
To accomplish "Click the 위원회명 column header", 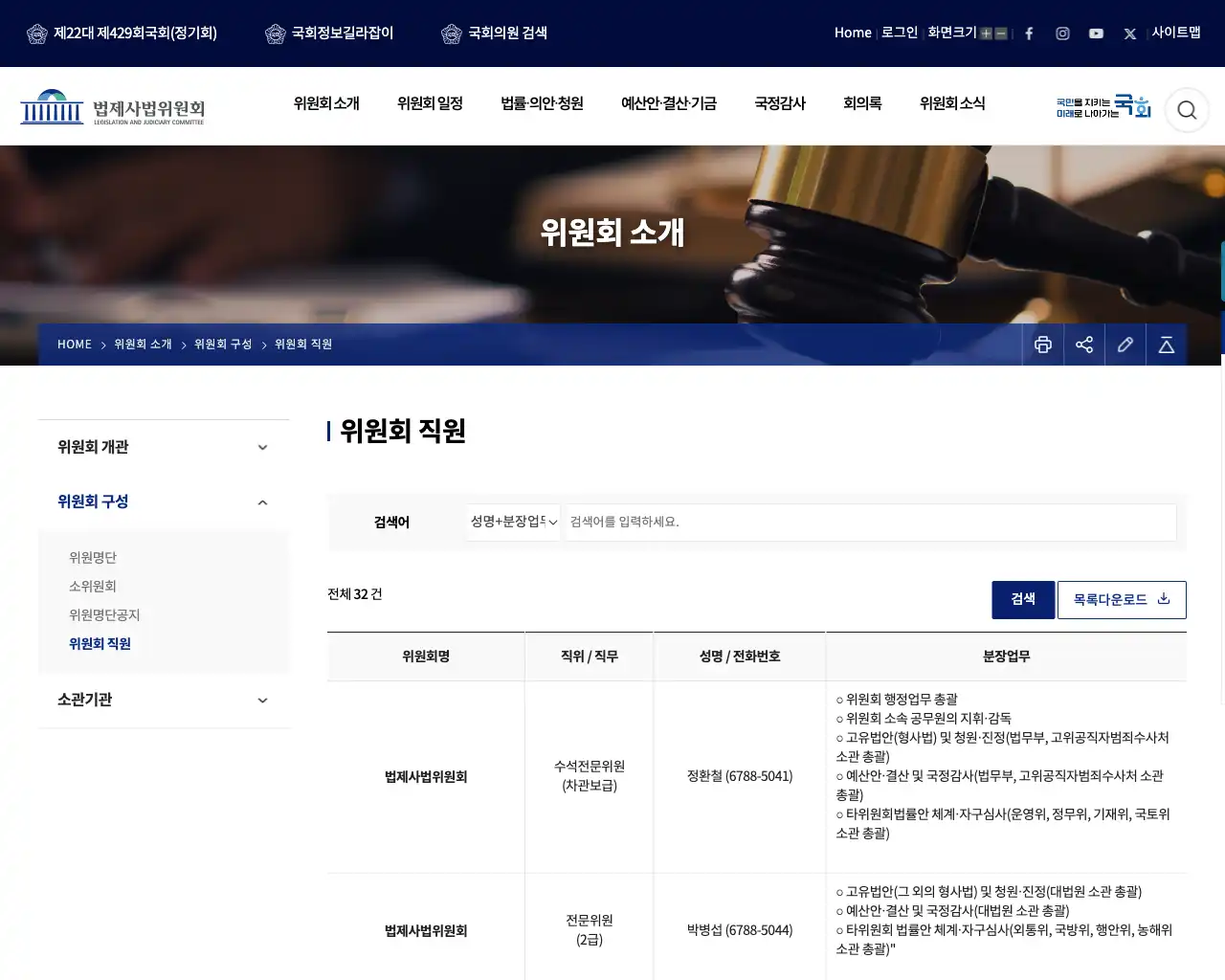I will pos(426,657).
